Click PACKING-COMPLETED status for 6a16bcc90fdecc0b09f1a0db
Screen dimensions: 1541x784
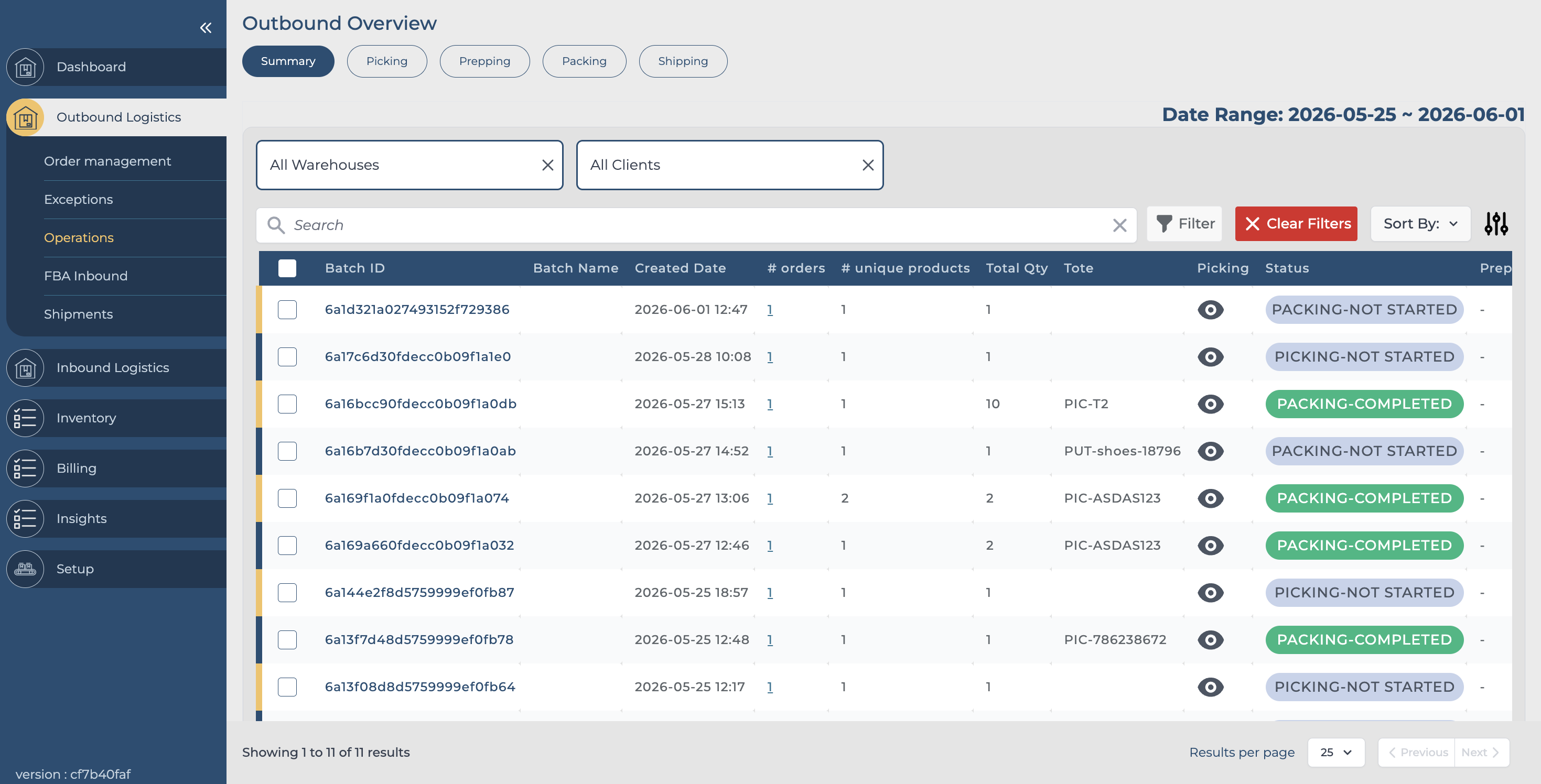pyautogui.click(x=1364, y=404)
